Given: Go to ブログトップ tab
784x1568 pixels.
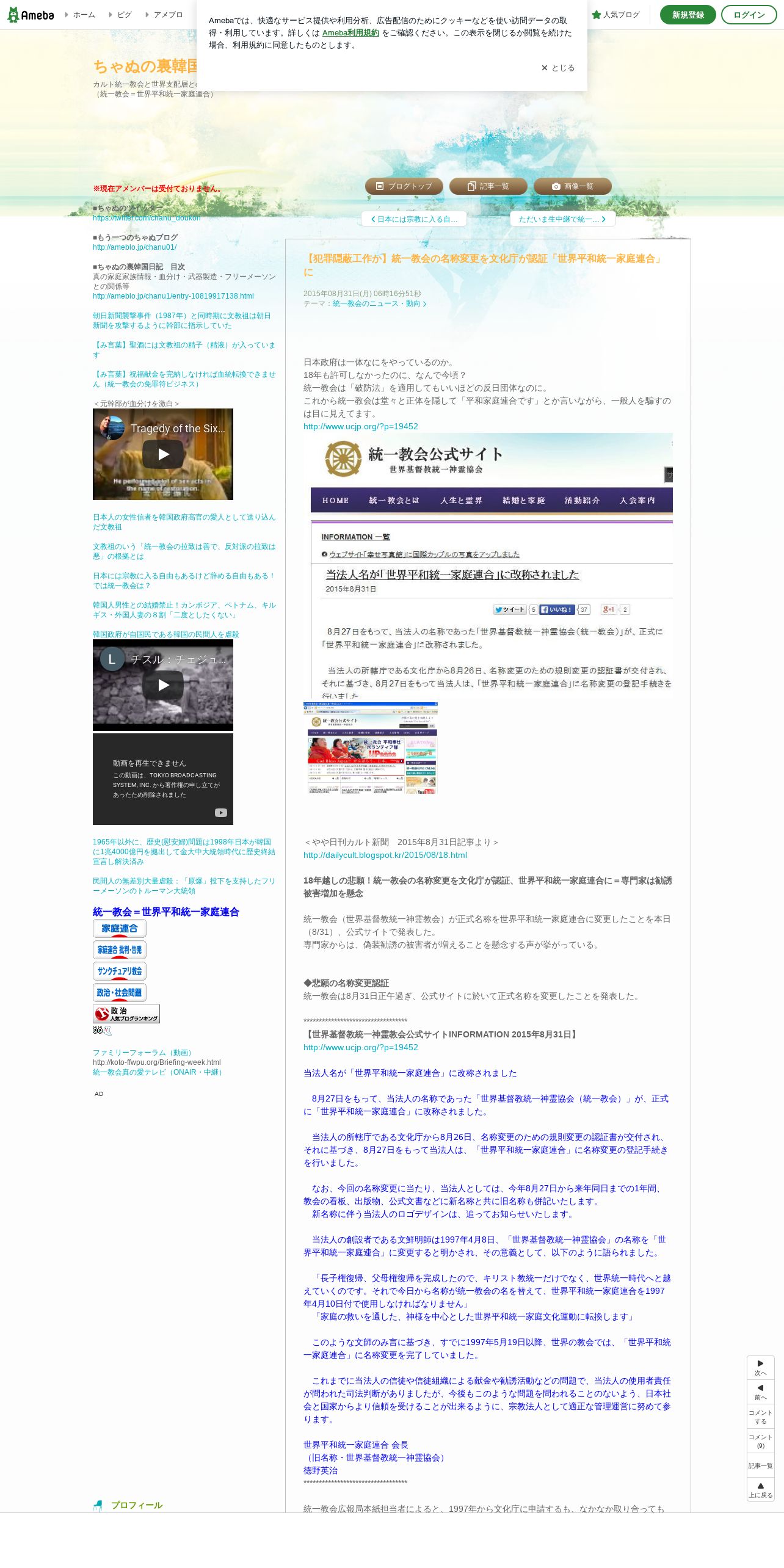Looking at the screenshot, I should (x=404, y=186).
